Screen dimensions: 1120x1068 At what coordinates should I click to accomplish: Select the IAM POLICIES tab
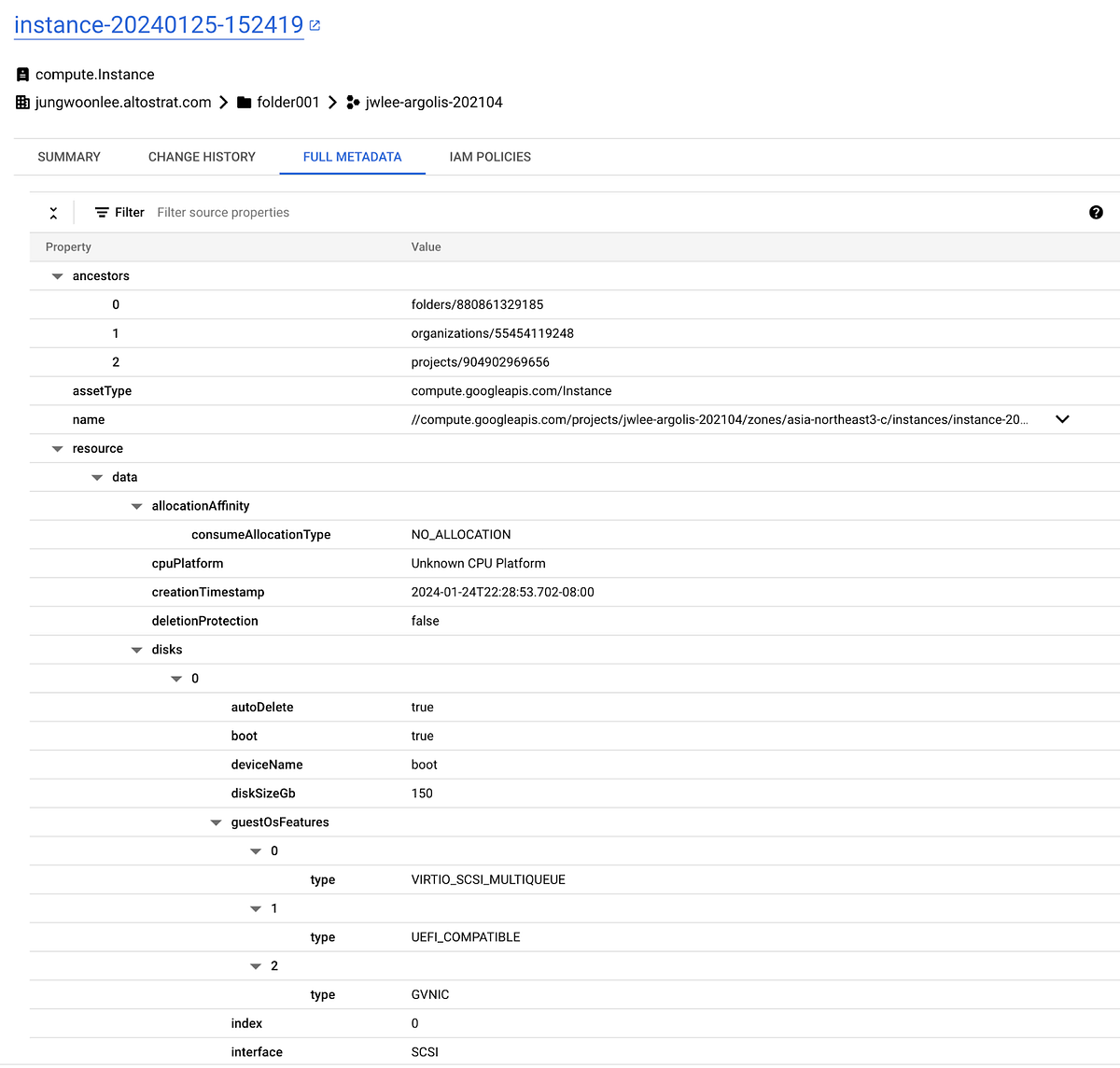coord(489,157)
